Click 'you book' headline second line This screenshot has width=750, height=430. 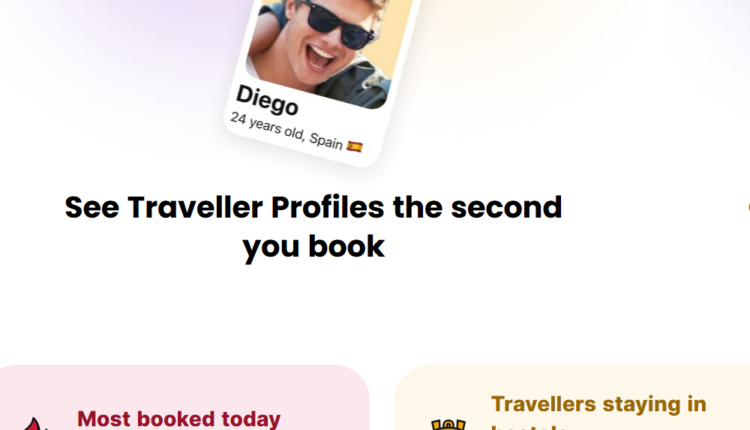coord(313,248)
